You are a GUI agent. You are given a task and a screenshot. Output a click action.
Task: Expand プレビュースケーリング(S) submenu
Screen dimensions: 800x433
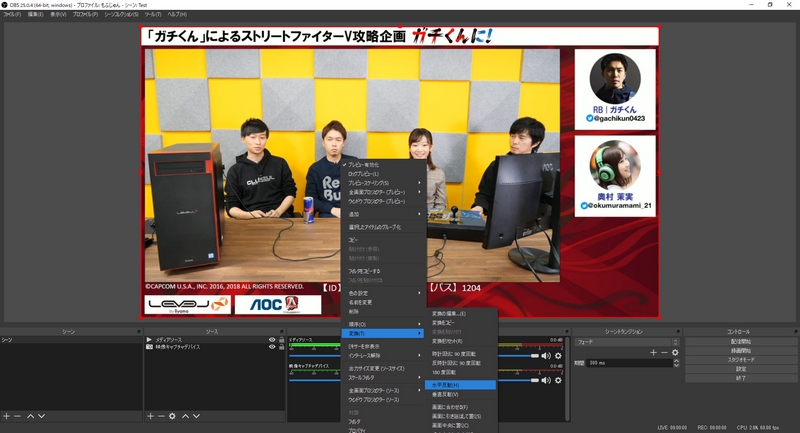click(384, 183)
